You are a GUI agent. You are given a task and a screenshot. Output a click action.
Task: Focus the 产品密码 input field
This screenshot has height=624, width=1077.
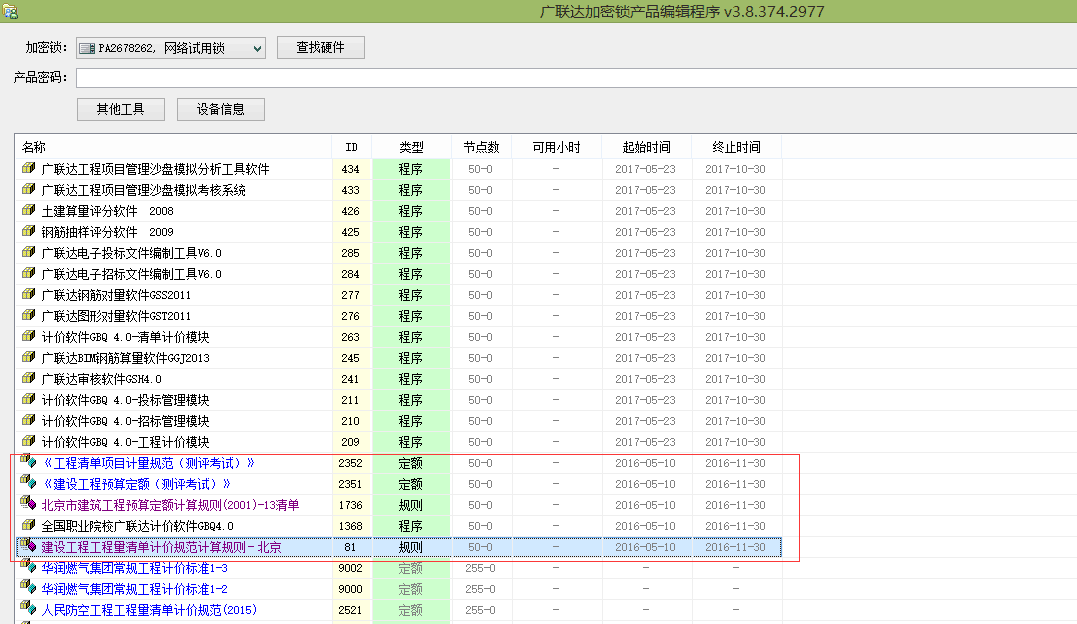tap(576, 78)
